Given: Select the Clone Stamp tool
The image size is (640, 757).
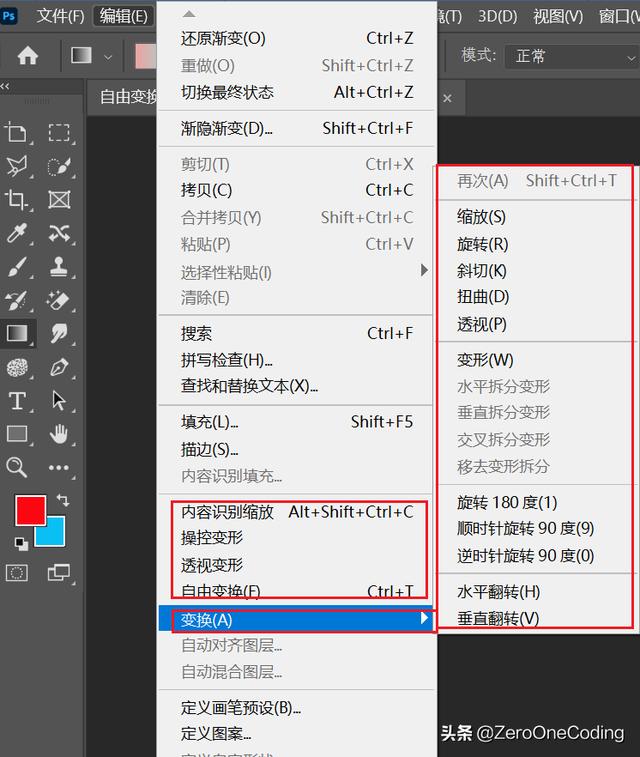Looking at the screenshot, I should (59, 266).
